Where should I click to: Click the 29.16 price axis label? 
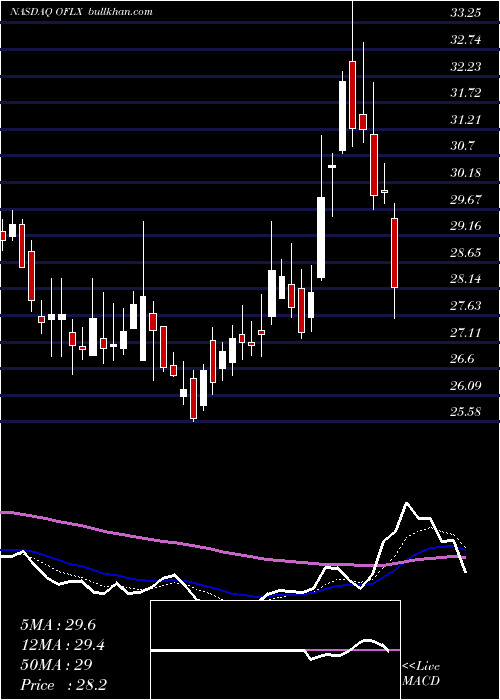(466, 226)
